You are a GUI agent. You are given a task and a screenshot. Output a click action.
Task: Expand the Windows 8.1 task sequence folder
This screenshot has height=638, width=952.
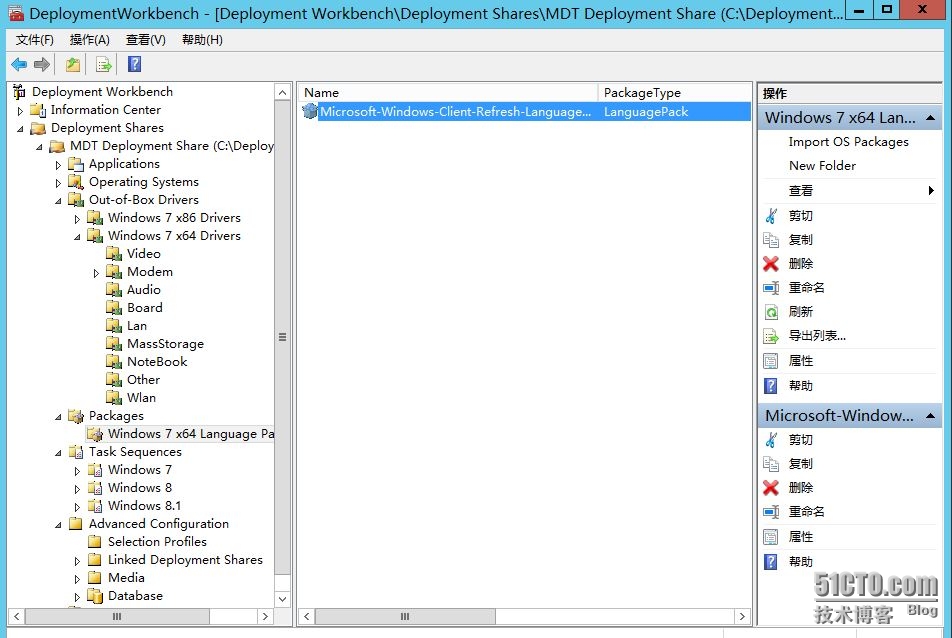pyautogui.click(x=77, y=507)
